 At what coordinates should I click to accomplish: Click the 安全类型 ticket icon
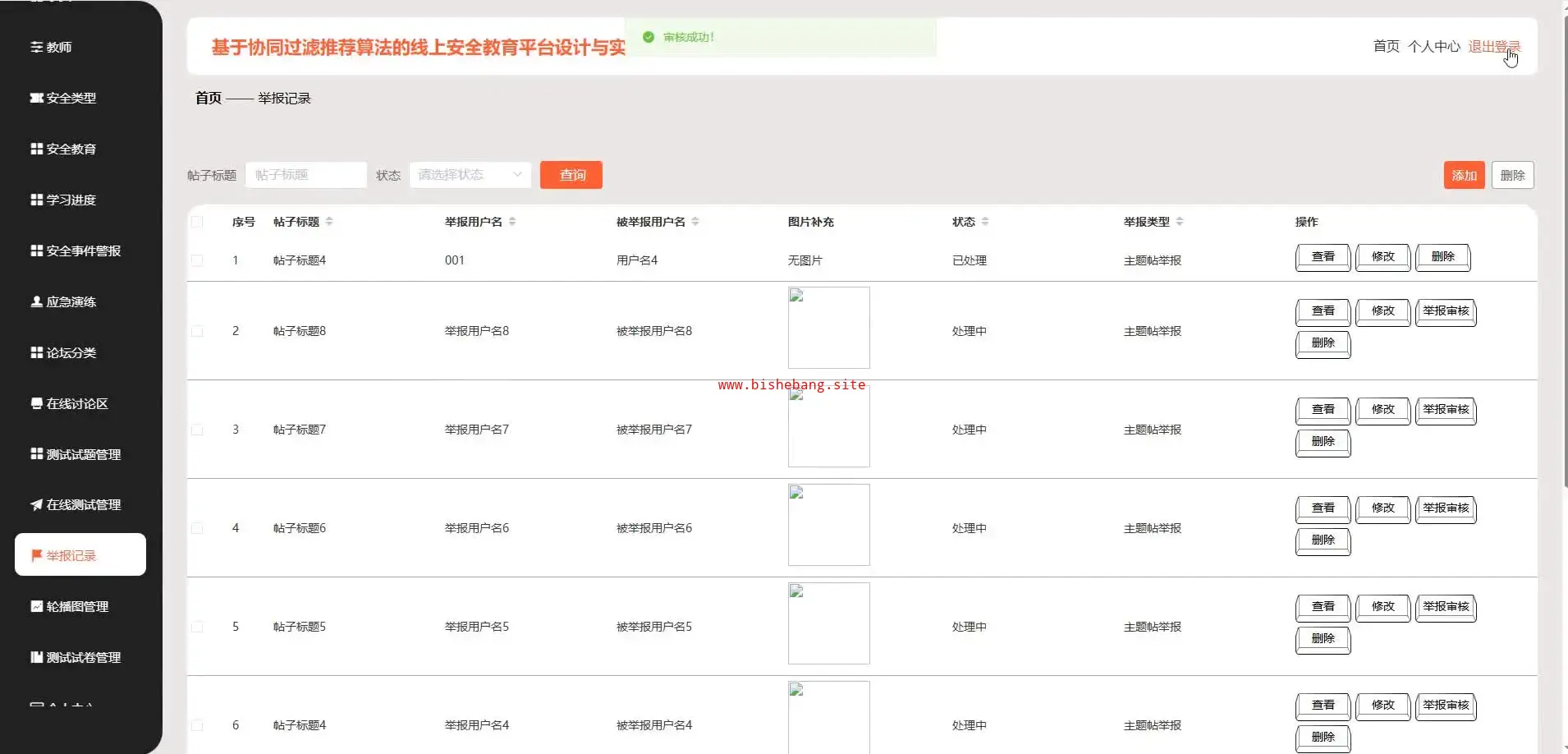(x=36, y=99)
